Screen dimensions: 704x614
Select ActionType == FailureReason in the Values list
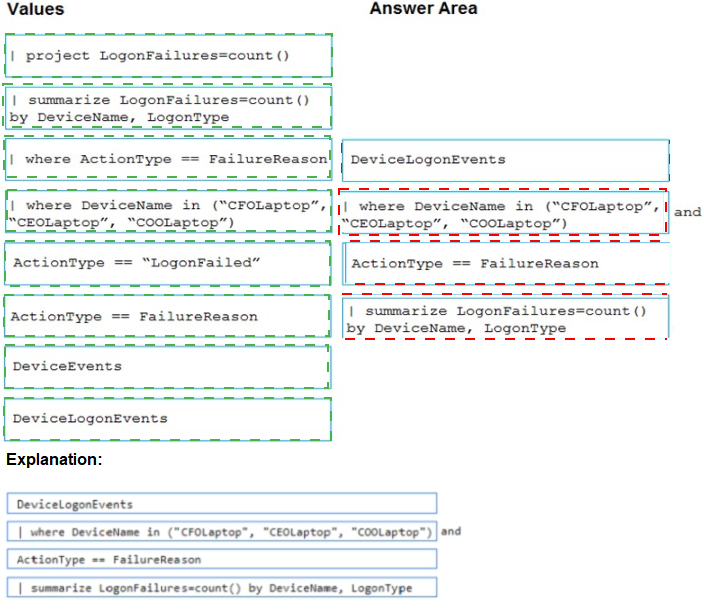pyautogui.click(x=168, y=316)
